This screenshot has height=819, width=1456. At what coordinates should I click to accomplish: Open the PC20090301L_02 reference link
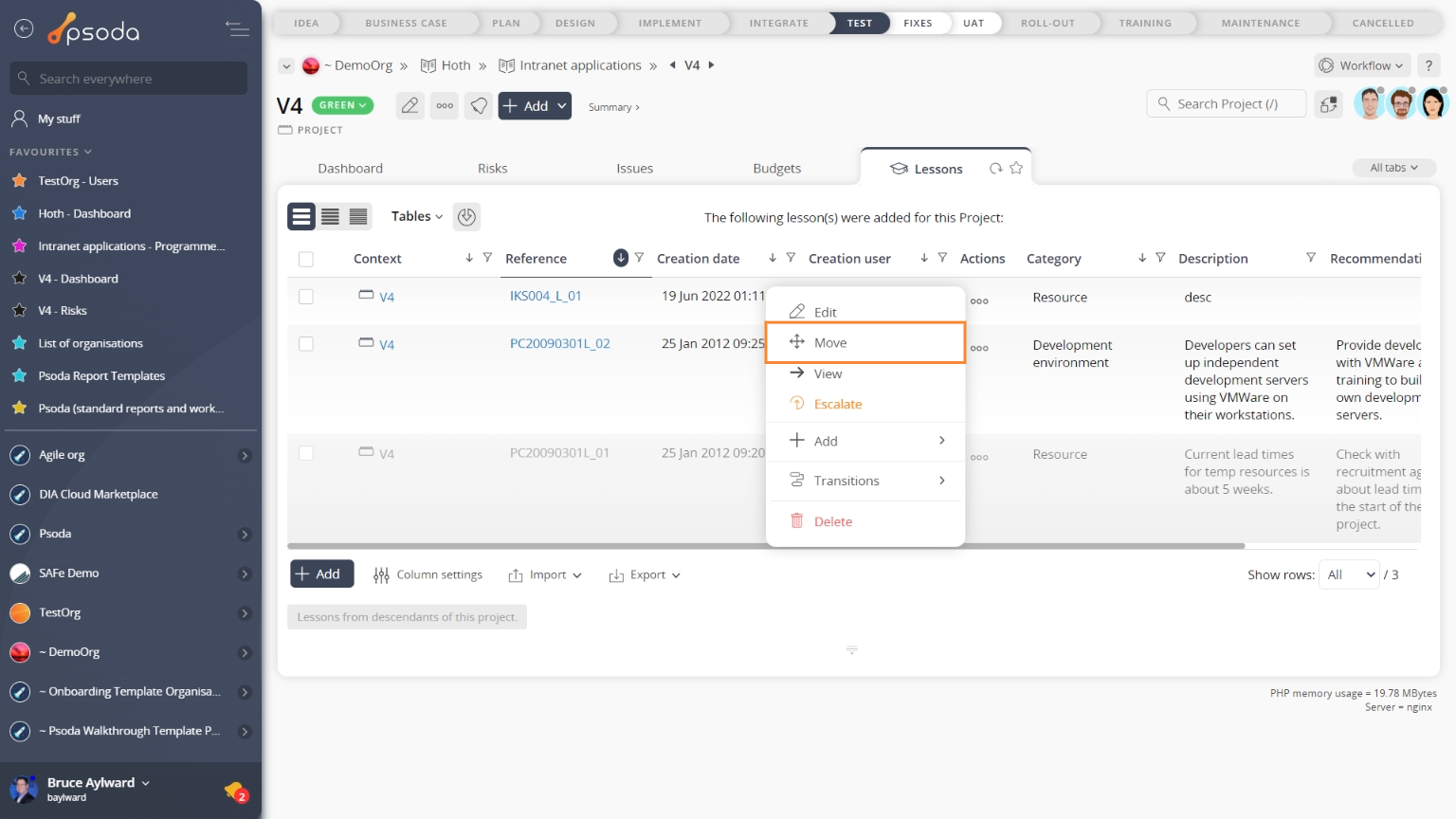coord(559,344)
